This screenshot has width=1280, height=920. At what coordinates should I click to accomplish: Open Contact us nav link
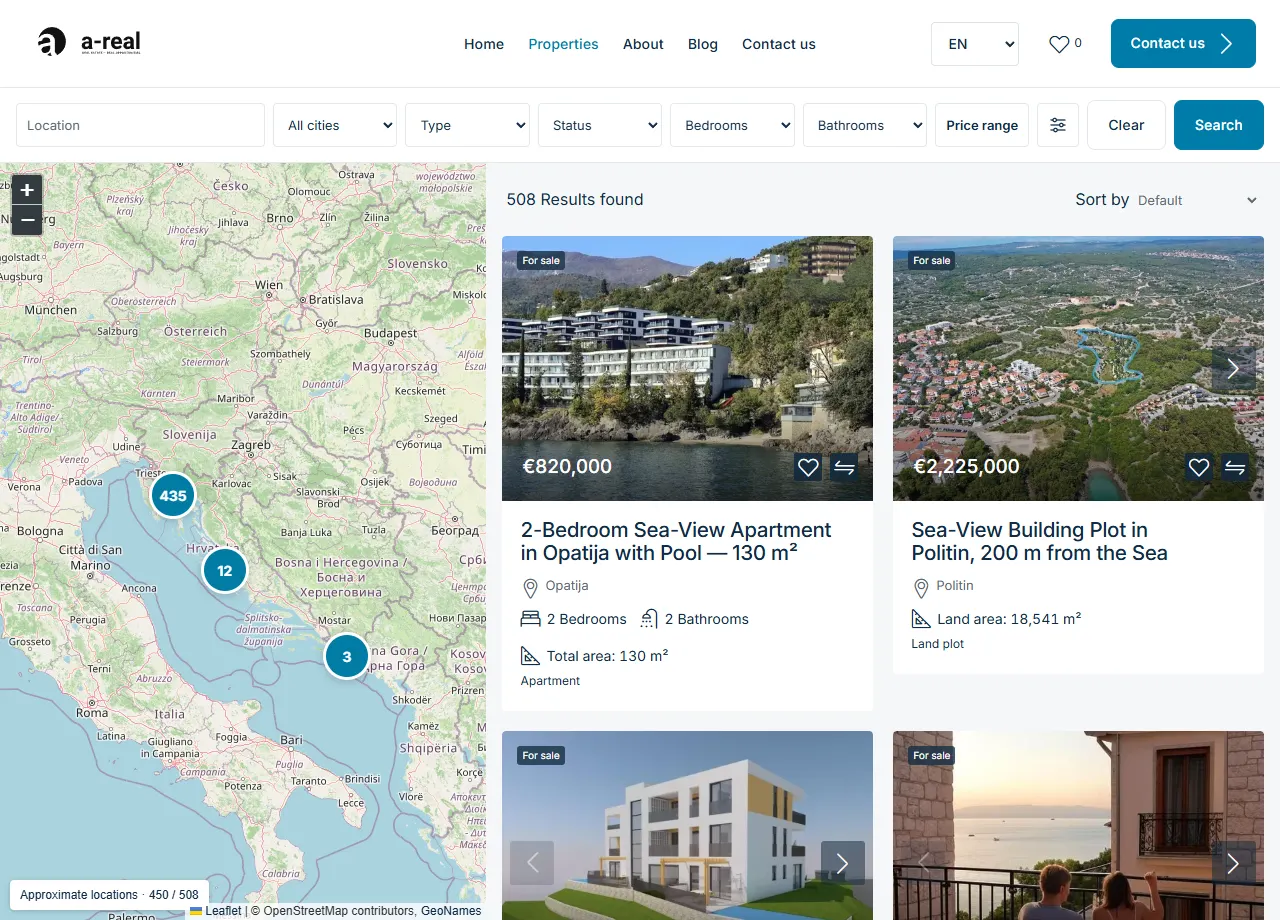pos(779,44)
